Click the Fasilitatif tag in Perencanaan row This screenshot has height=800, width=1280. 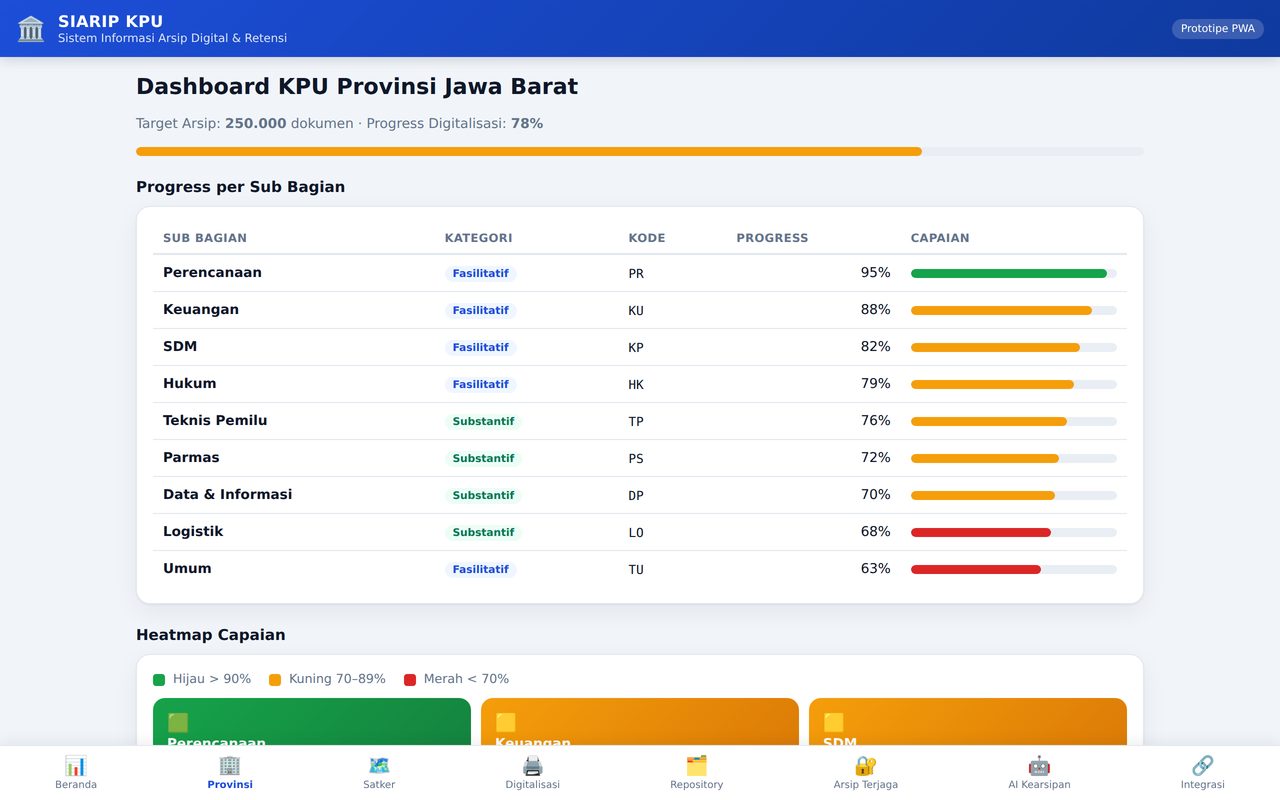point(480,273)
